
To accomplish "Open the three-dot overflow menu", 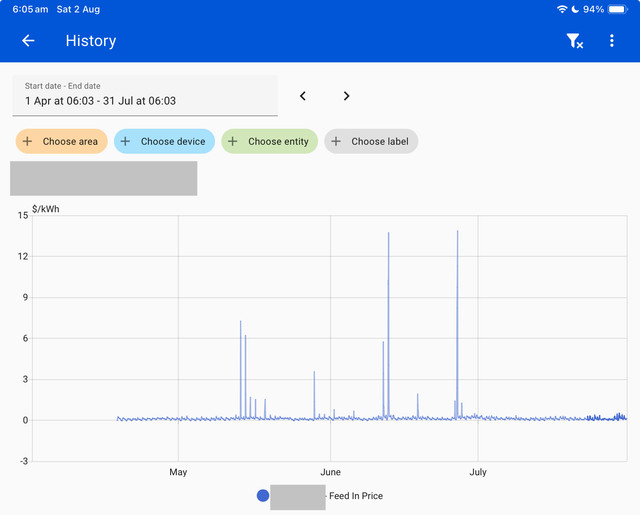I will [x=611, y=40].
